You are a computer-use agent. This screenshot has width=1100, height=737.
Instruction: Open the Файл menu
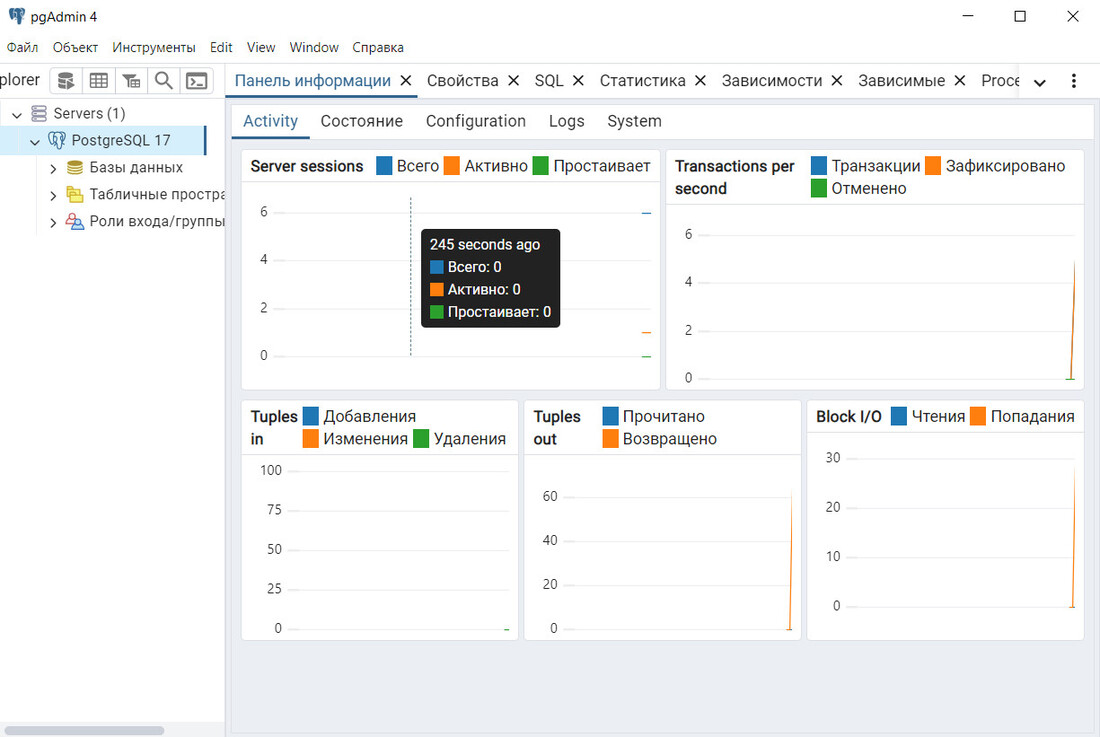(x=22, y=47)
